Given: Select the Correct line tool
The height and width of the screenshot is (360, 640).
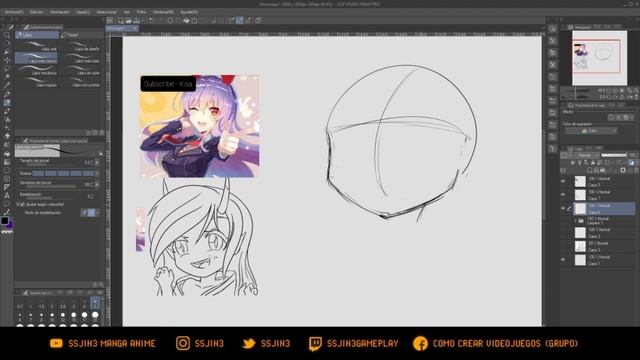Looking at the screenshot, I should 7,212.
